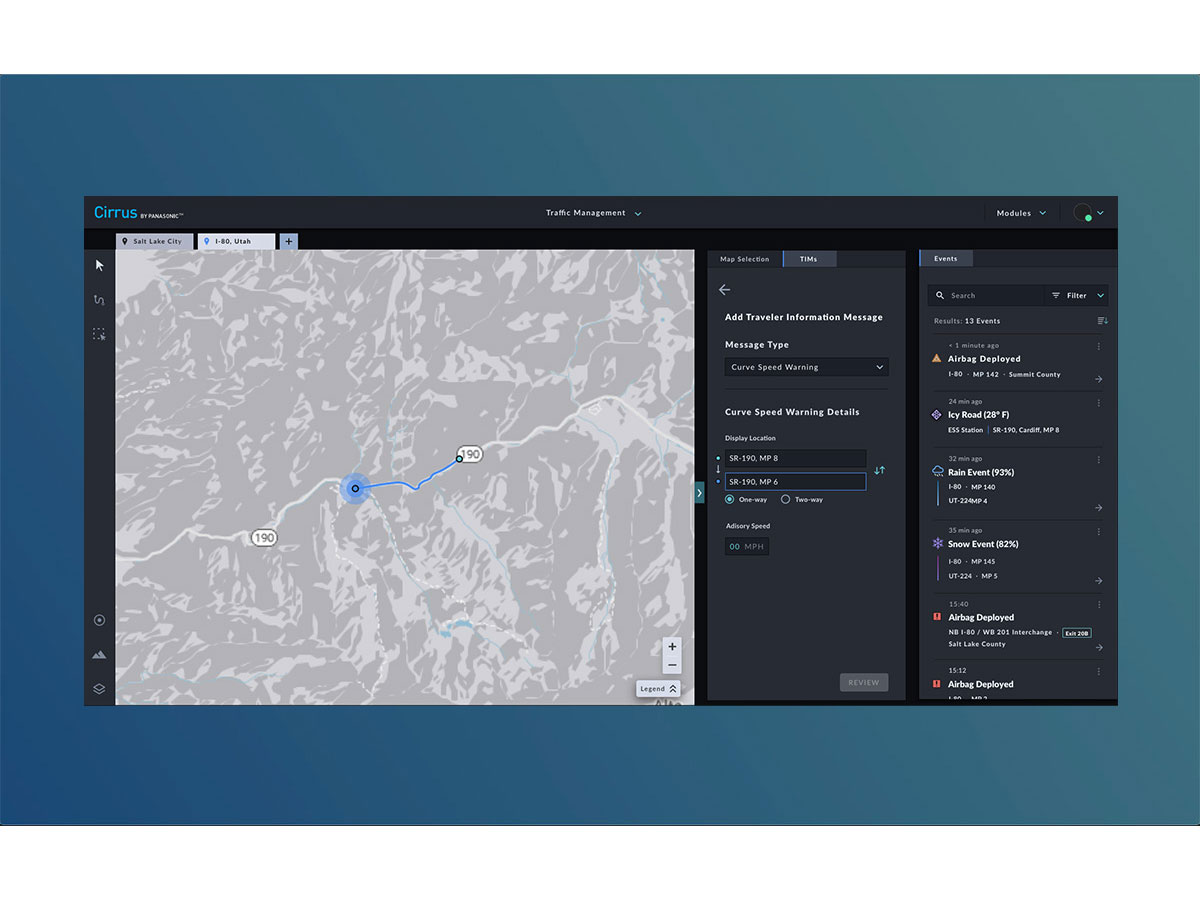Select the One-way radio option

pos(730,499)
